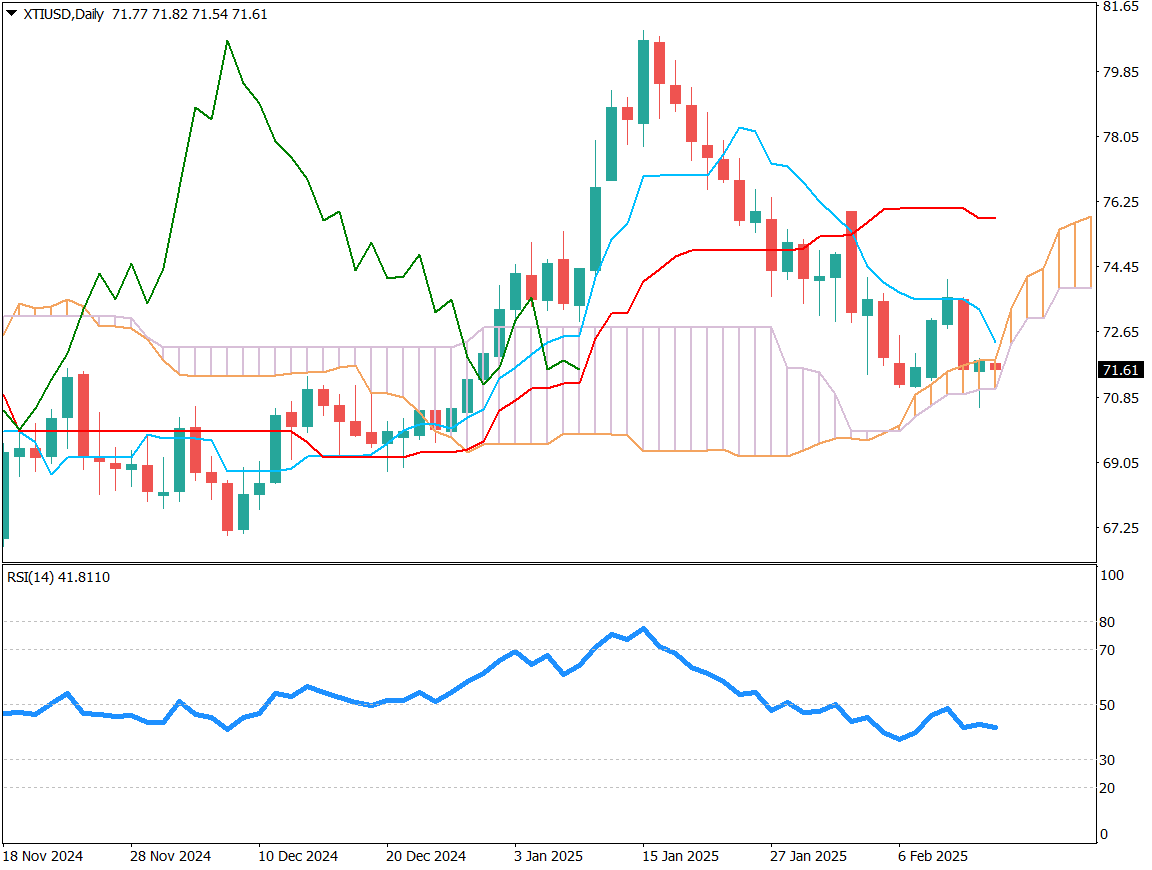Click the current price tag 71.61

coord(1120,370)
